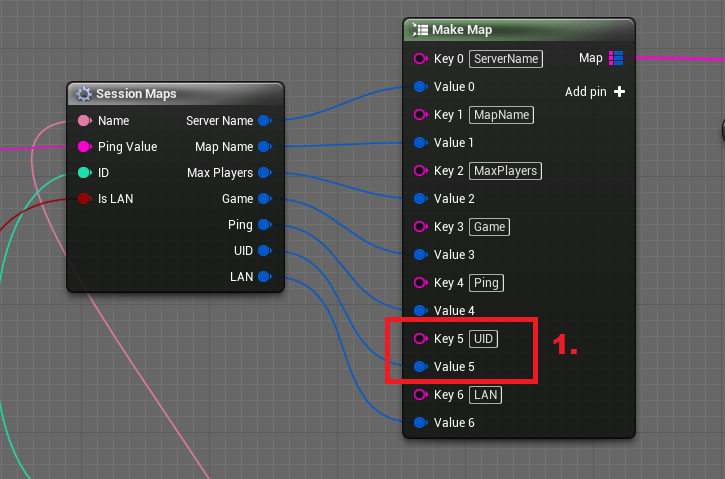Click the Make Map node list icon

tap(420, 30)
